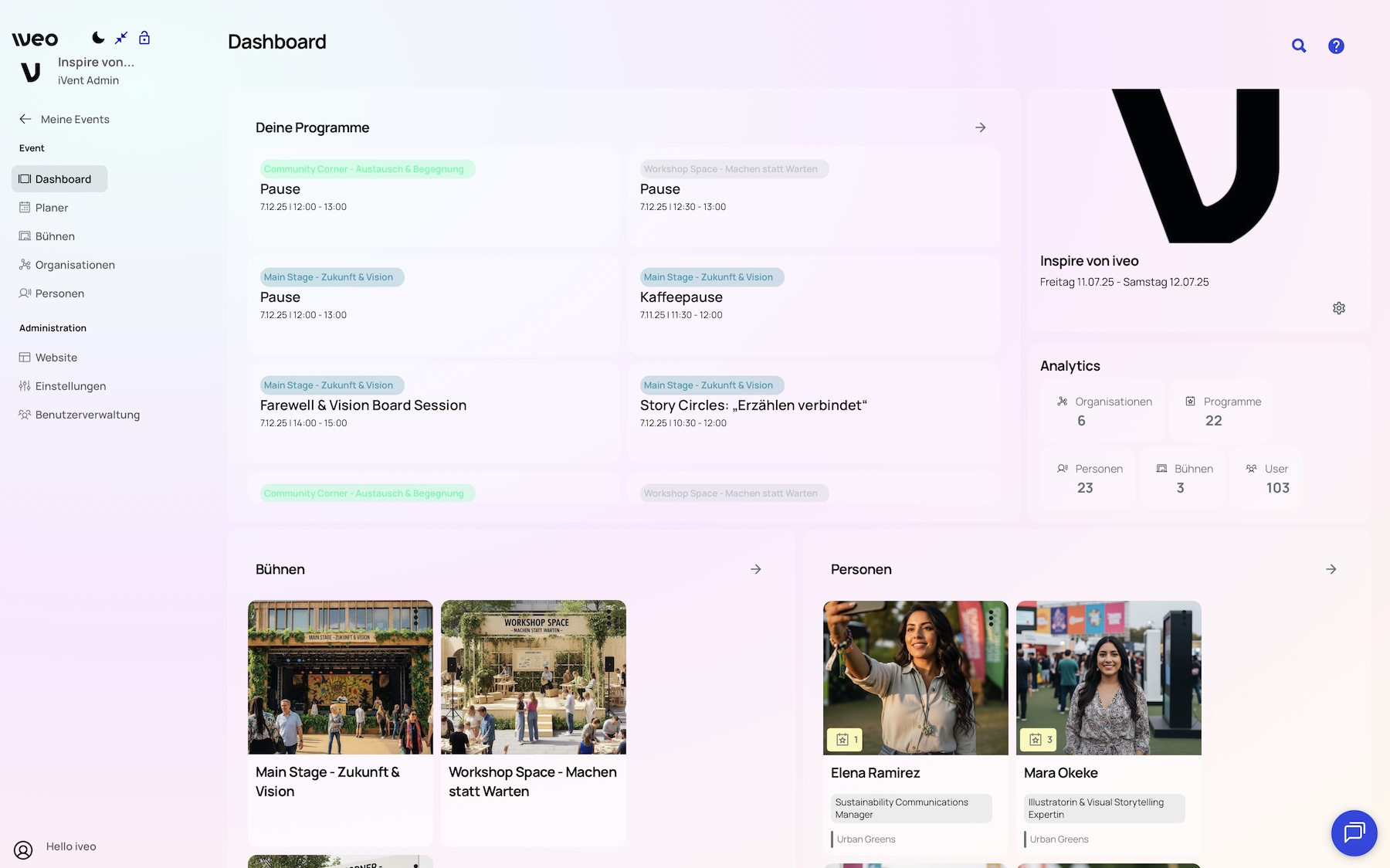
Task: Select the Organisationen analytics tile
Action: (1103, 411)
